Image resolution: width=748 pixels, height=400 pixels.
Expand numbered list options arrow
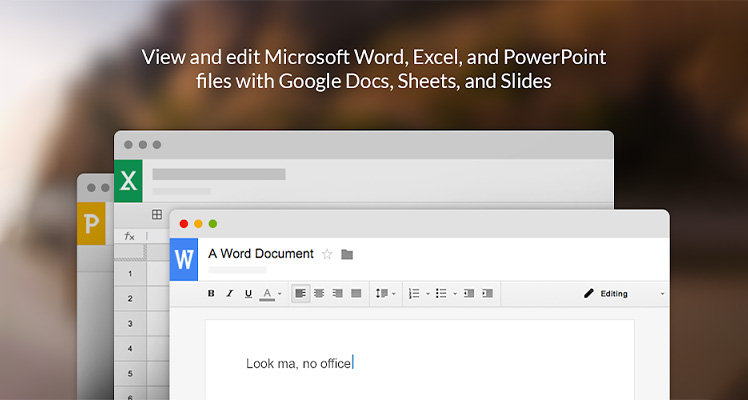(x=427, y=294)
